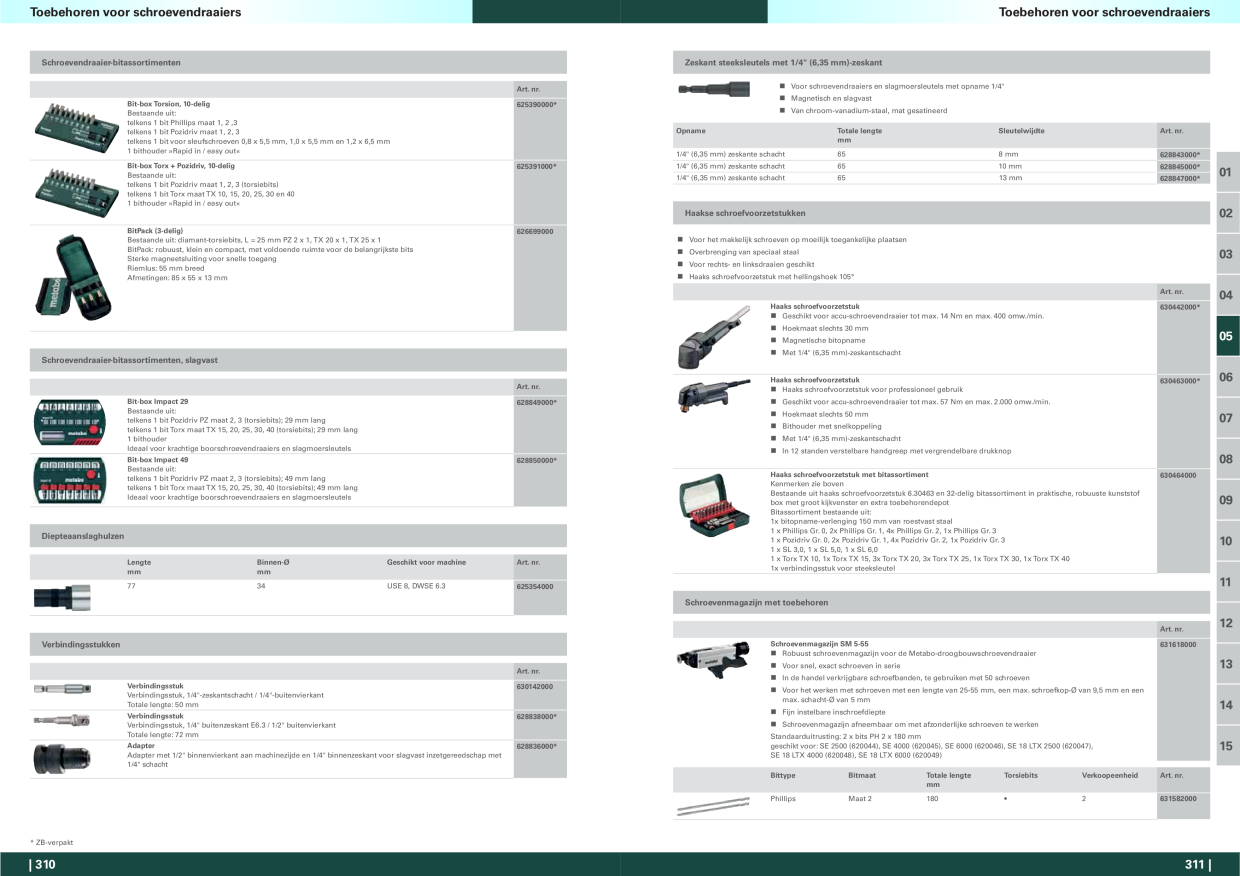Select article number 628843000*
The width and height of the screenshot is (1240, 876).
[1180, 154]
